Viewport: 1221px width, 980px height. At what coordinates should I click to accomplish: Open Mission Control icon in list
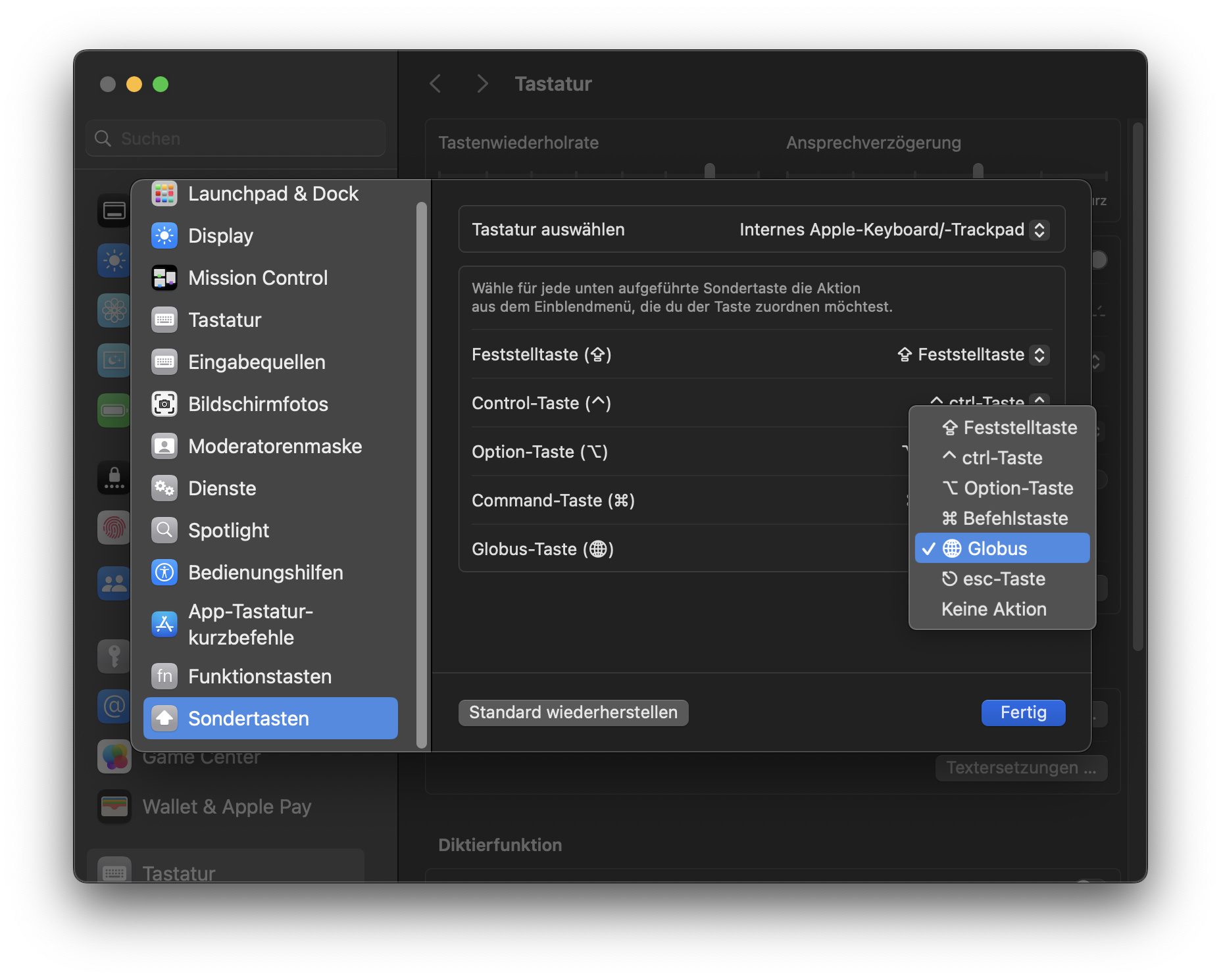(x=164, y=278)
